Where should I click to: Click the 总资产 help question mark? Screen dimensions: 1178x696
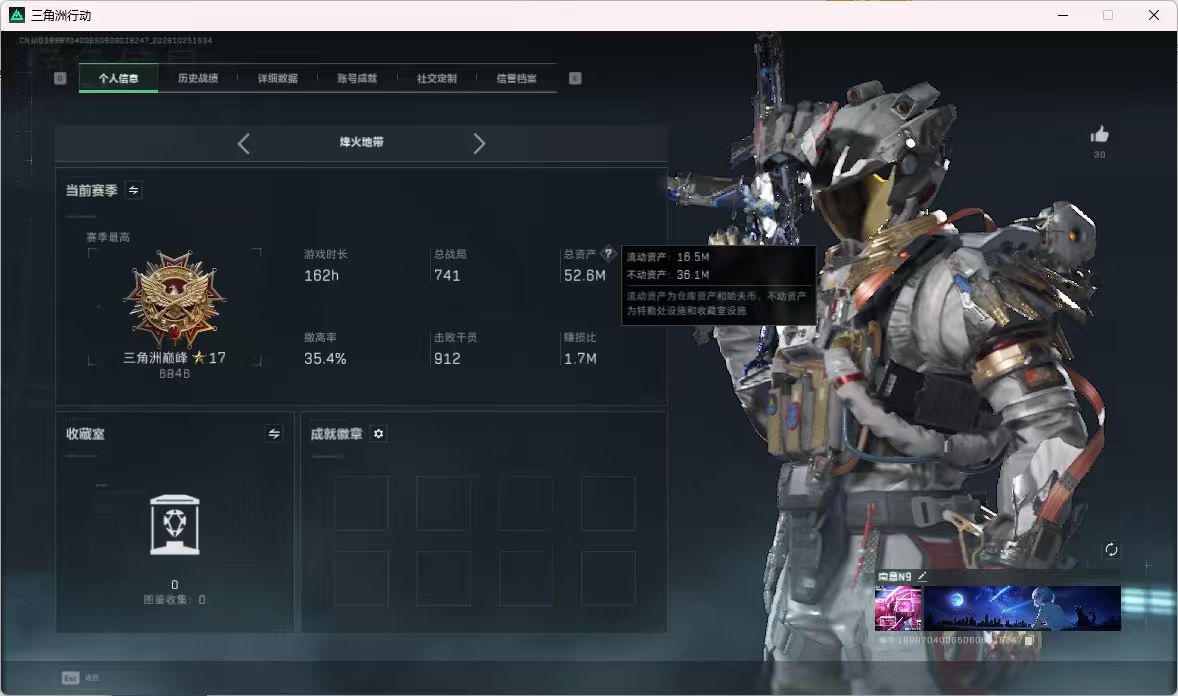(609, 254)
